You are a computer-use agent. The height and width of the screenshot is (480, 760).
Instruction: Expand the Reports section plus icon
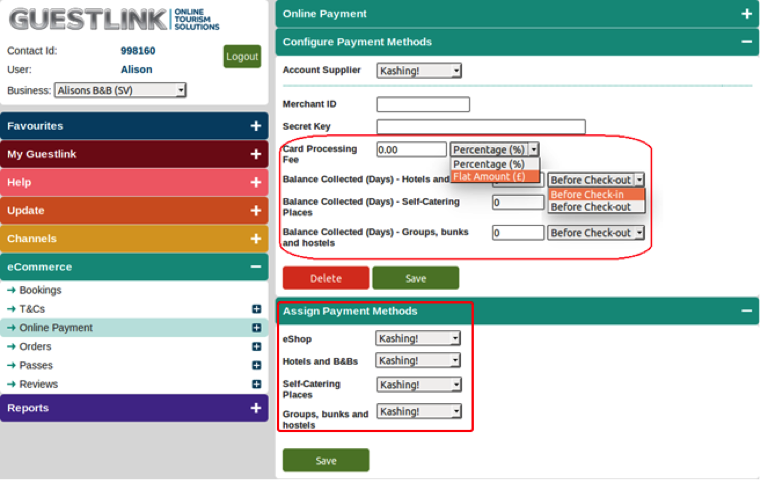tap(255, 408)
